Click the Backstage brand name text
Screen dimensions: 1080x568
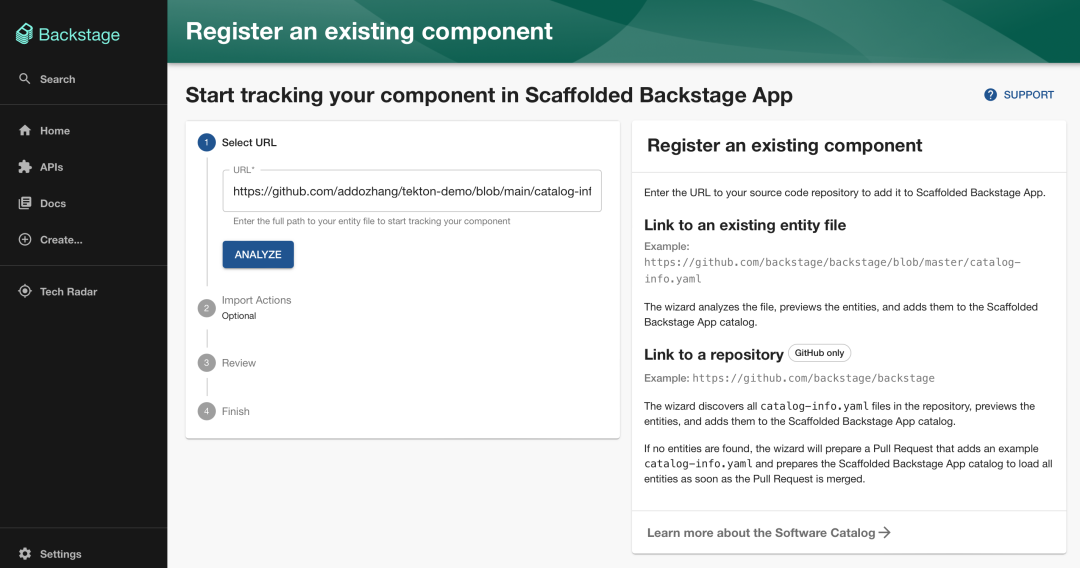coord(79,34)
